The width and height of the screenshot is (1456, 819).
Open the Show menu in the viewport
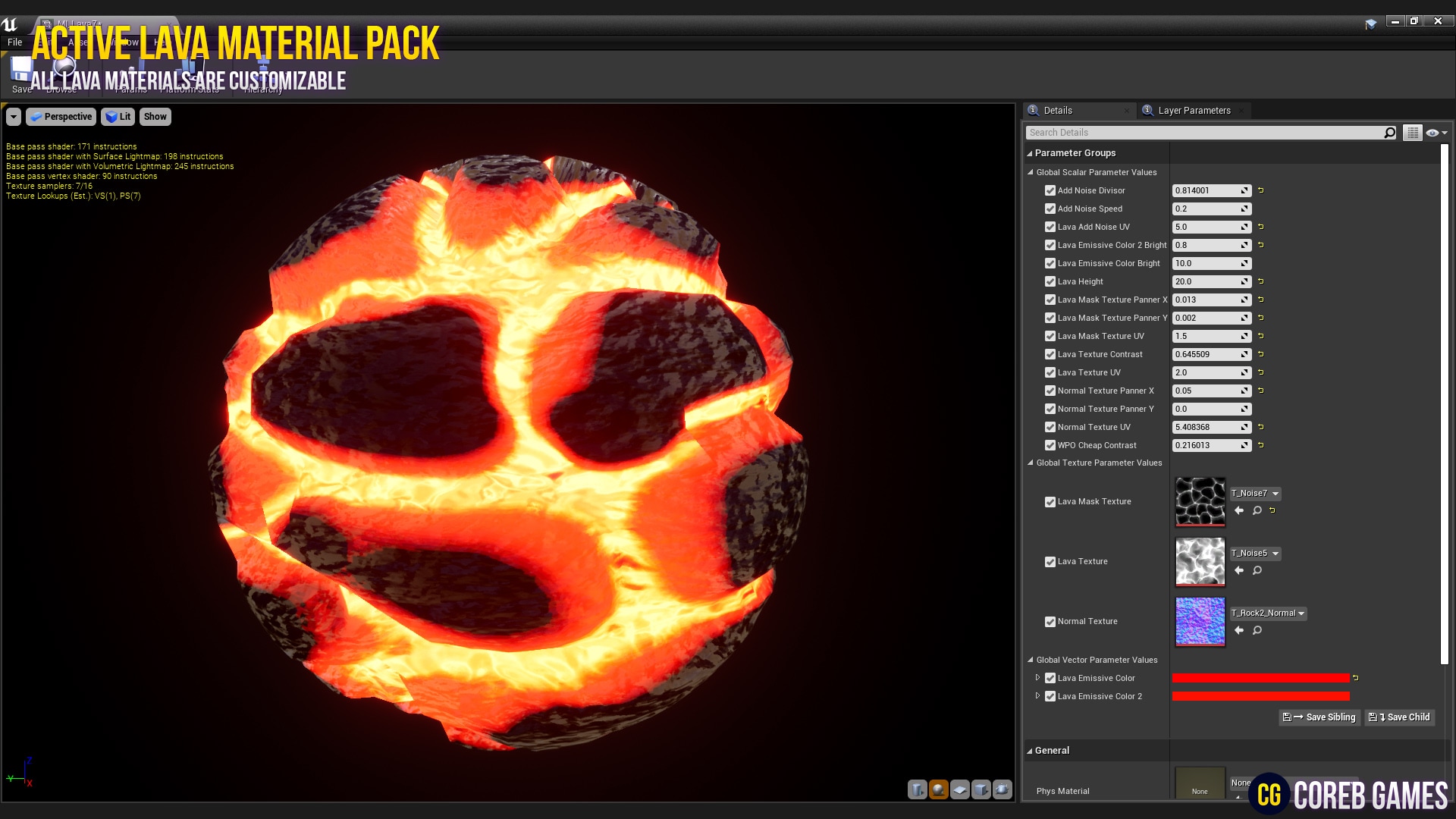click(155, 116)
